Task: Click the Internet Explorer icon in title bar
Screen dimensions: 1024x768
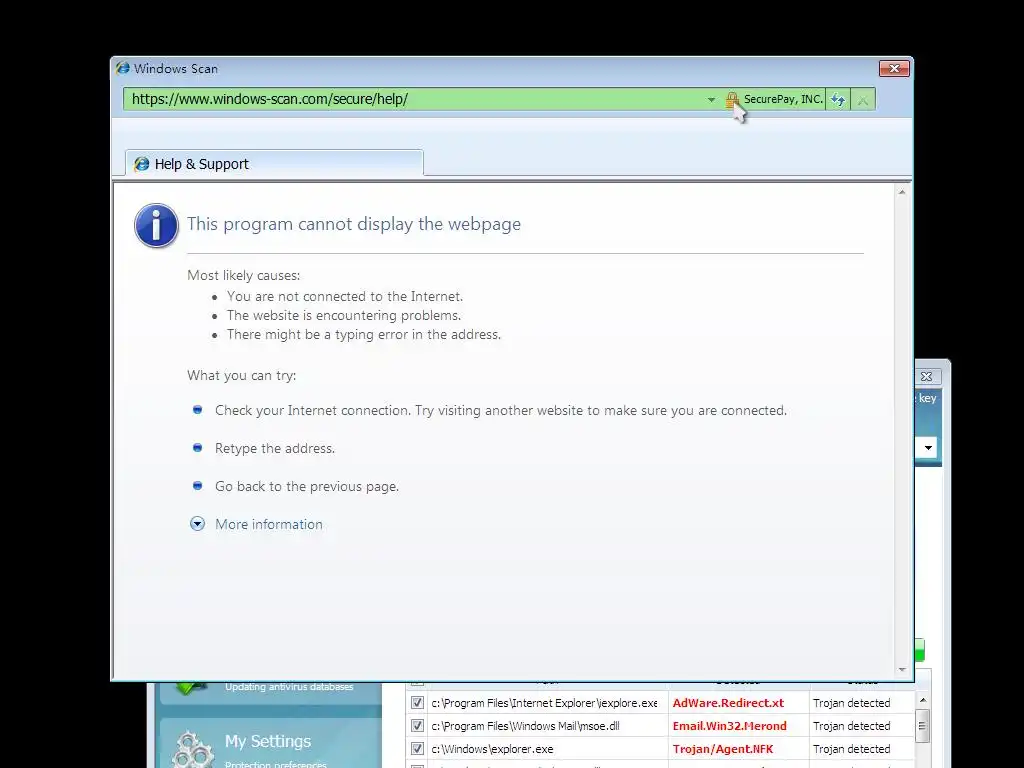Action: pos(123,68)
